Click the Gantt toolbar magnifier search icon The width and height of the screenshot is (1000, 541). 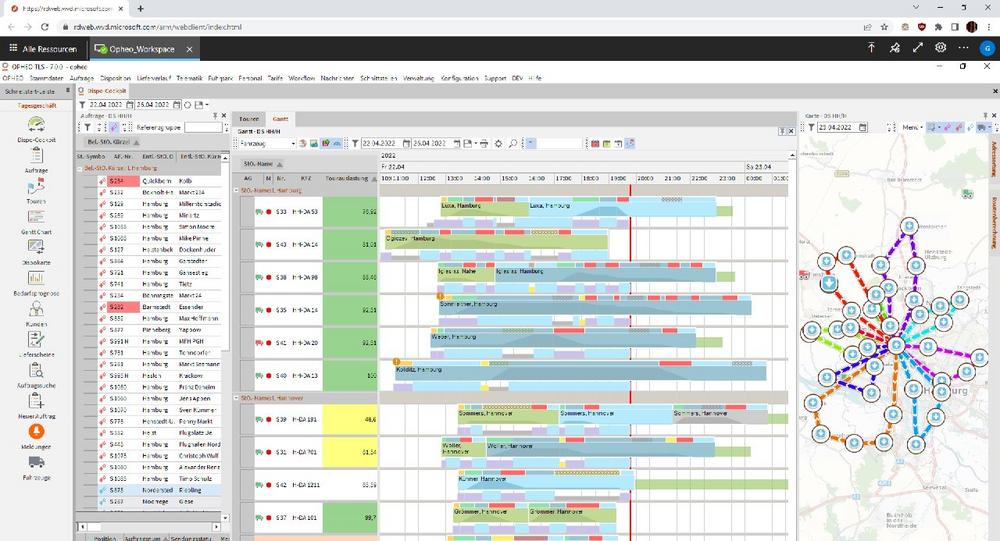[x=513, y=143]
